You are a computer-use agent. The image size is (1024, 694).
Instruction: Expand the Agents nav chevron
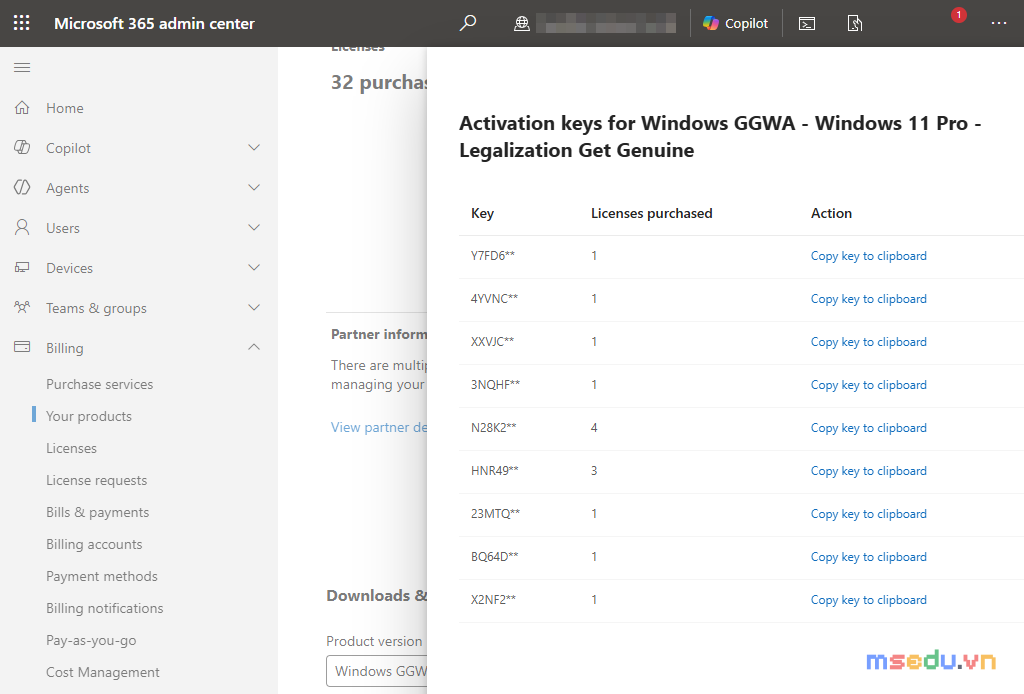pyautogui.click(x=254, y=187)
